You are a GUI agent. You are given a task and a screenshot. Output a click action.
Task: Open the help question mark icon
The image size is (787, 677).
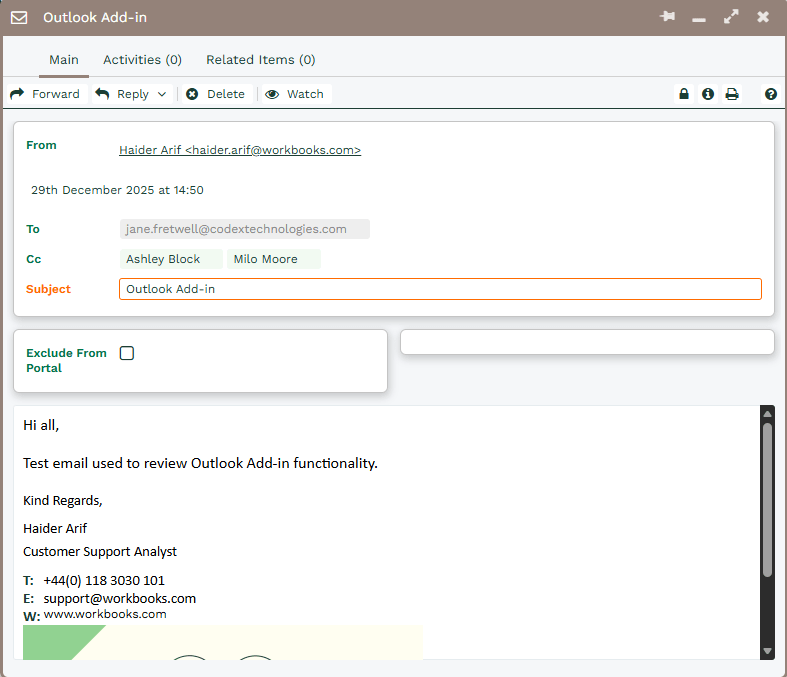[771, 94]
